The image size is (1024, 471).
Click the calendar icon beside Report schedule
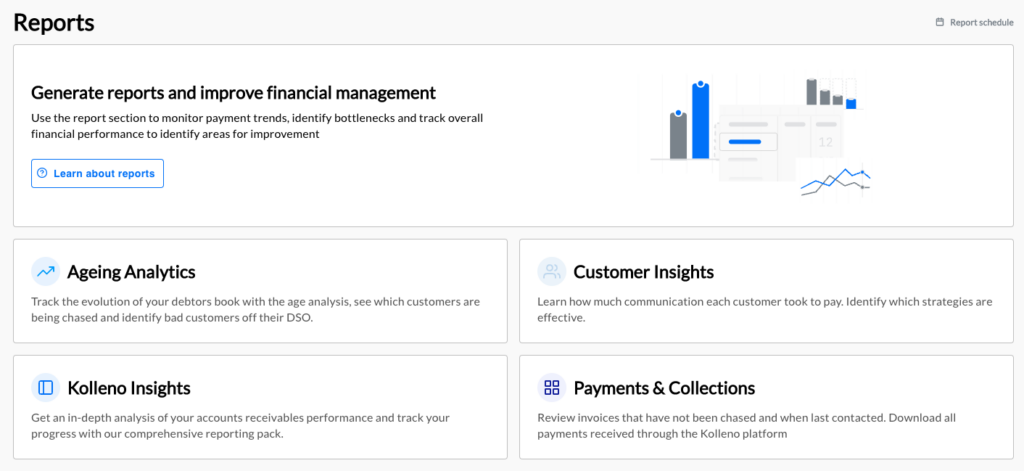pyautogui.click(x=940, y=22)
